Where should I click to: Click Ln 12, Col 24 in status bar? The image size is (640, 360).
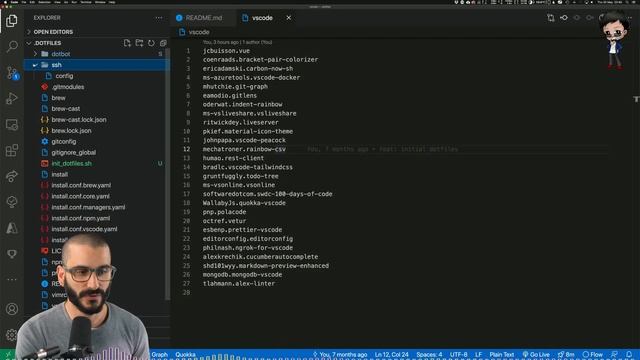tap(391, 355)
